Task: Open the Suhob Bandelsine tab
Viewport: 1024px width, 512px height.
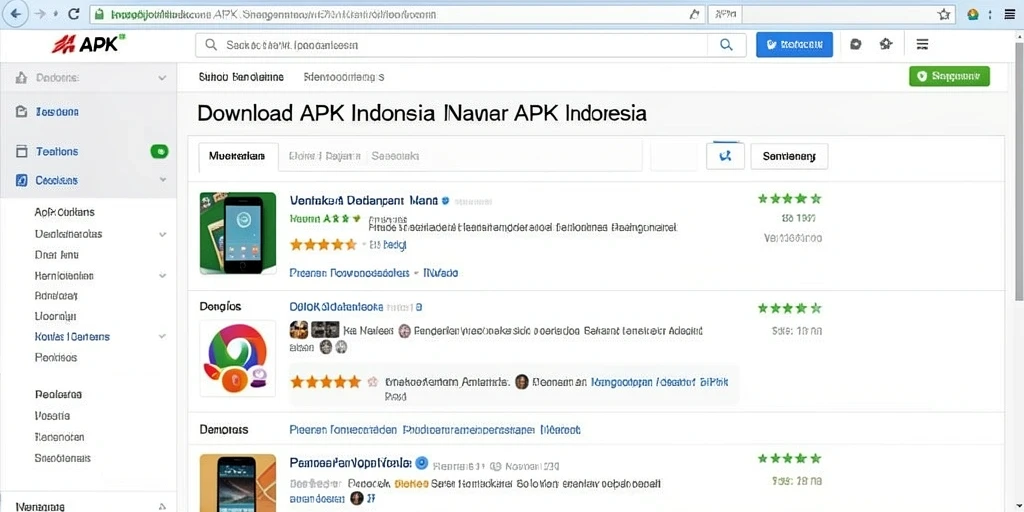Action: (241, 76)
